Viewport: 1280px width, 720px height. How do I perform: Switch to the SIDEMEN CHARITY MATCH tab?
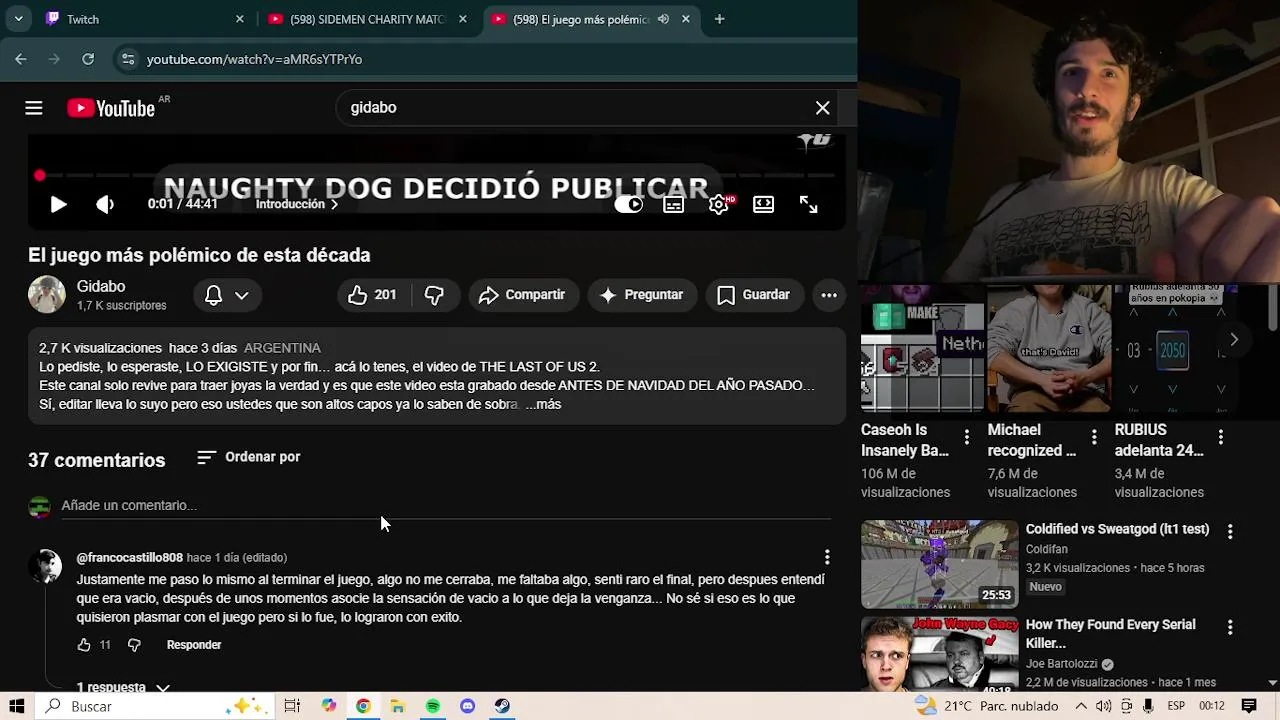pyautogui.click(x=367, y=19)
